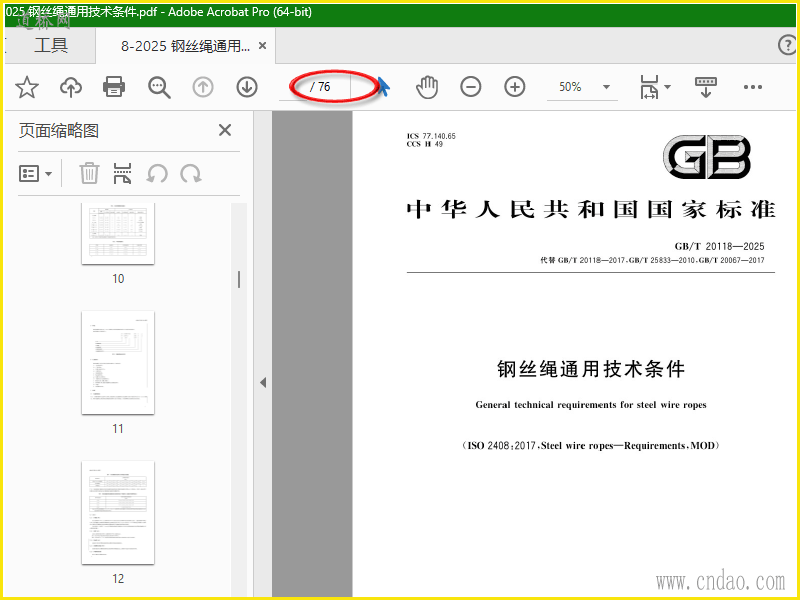Open the more tools ellipsis menu
Screen dimensions: 800x600
[753, 87]
